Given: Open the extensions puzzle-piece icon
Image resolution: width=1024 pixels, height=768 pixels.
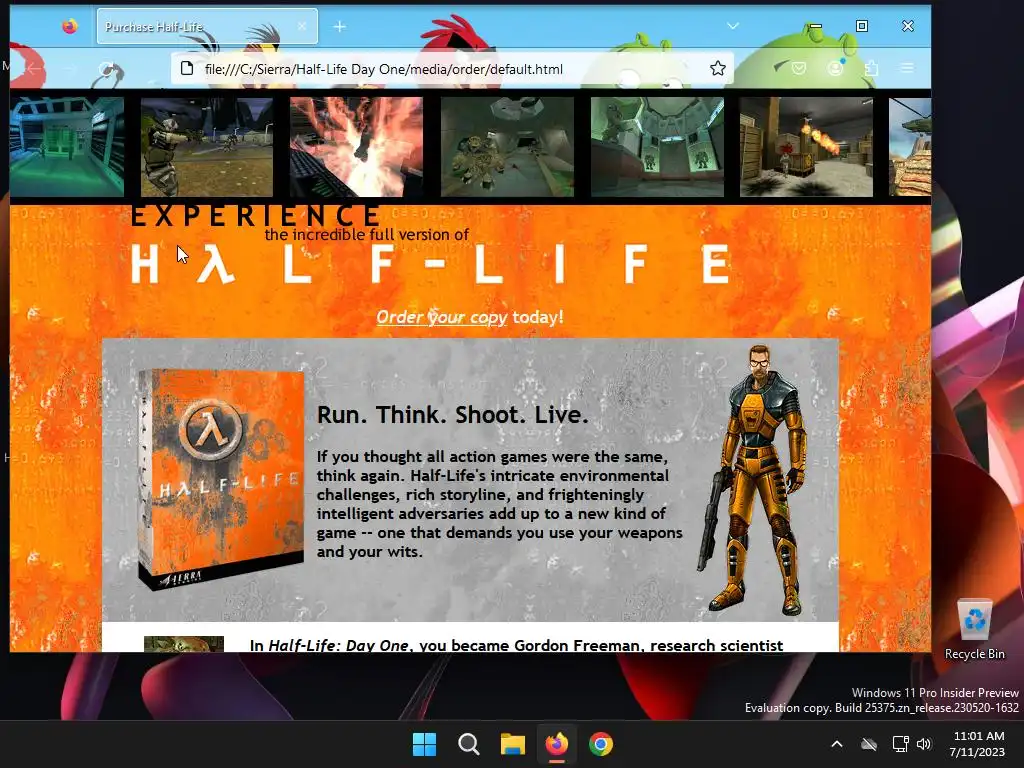Looking at the screenshot, I should click(871, 68).
